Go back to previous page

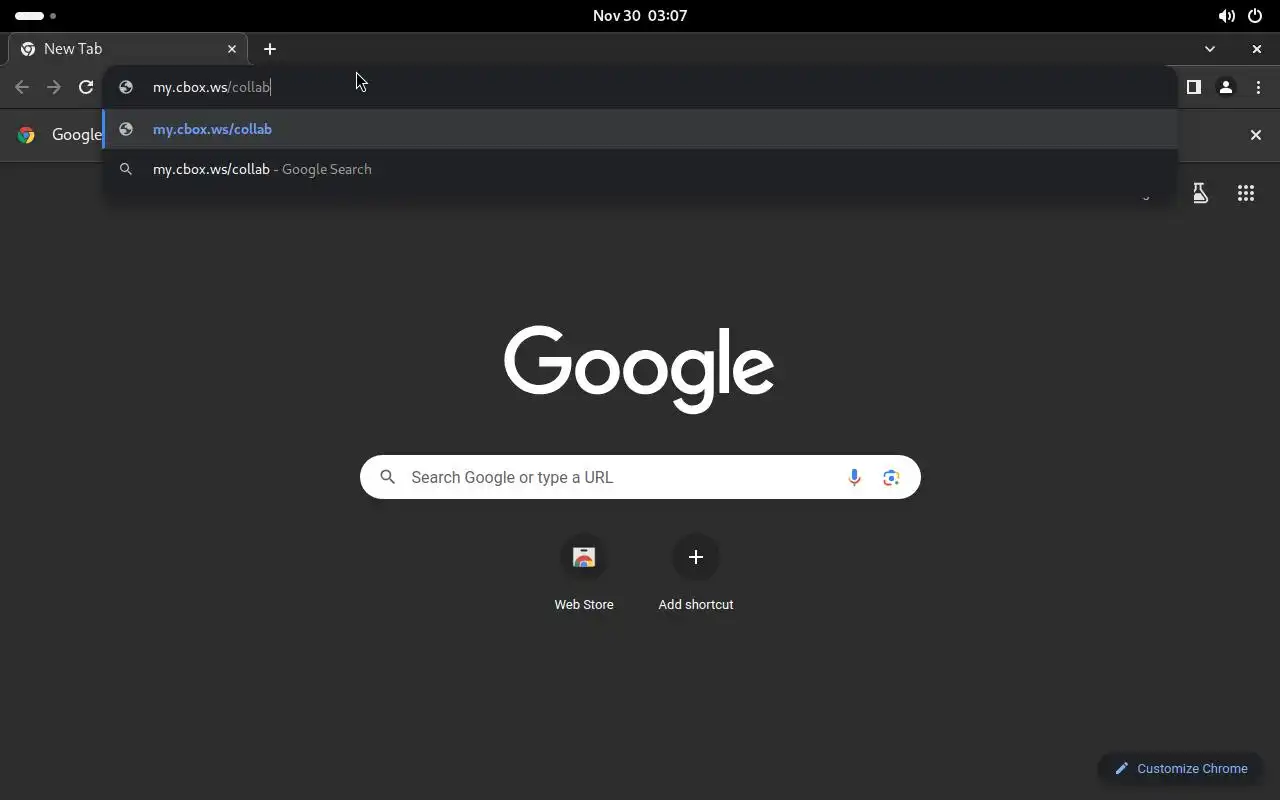pos(22,87)
